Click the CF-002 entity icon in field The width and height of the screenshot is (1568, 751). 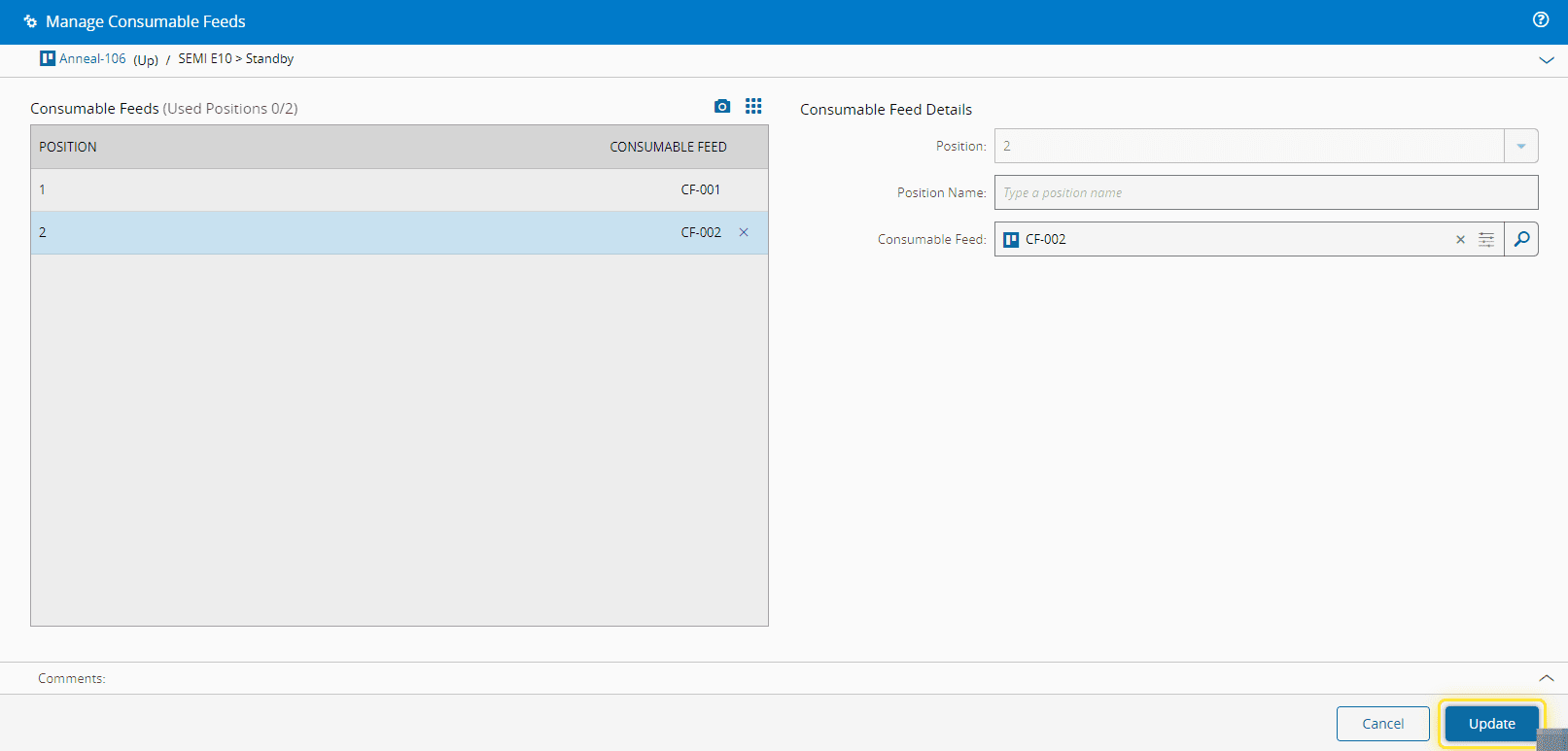click(1011, 240)
